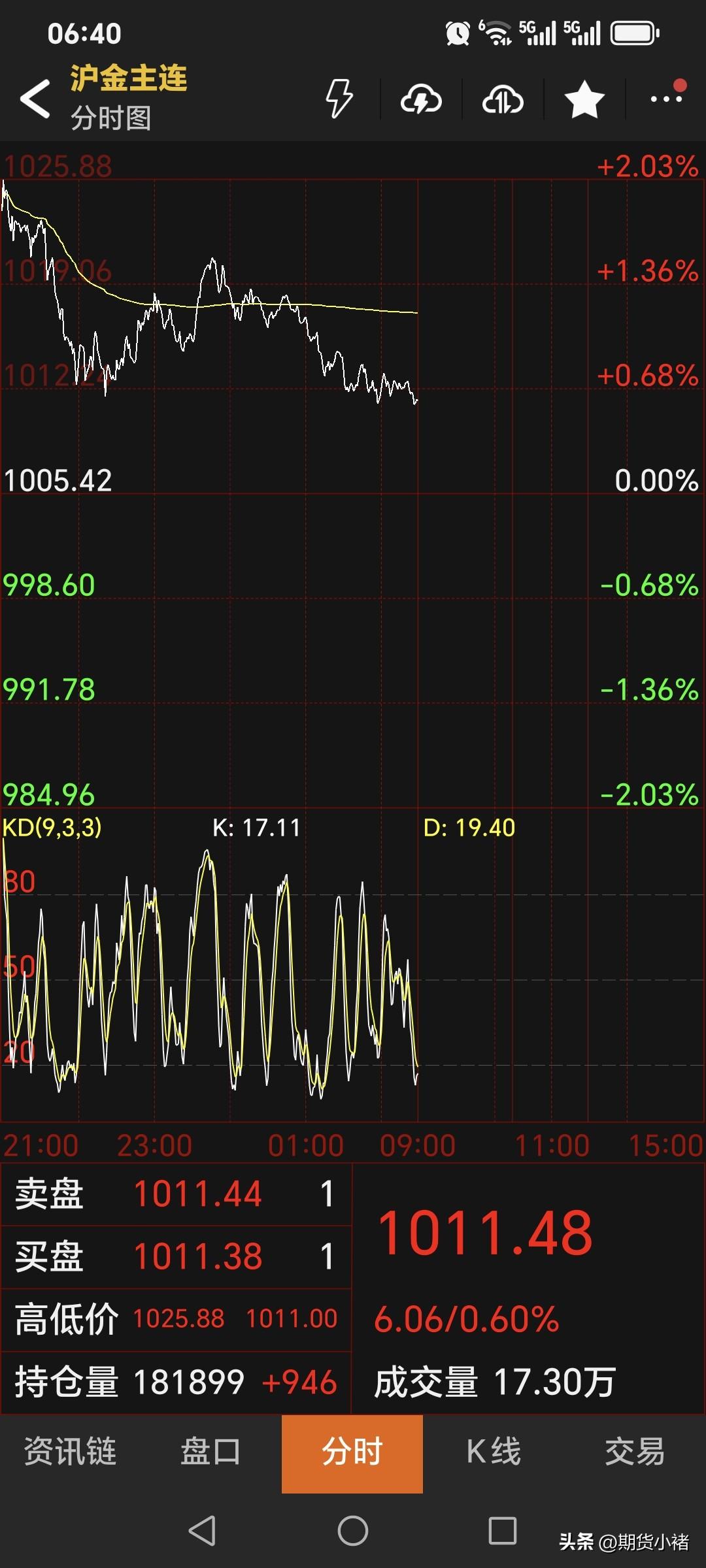Switch to the 盘口 tab
This screenshot has width=706, height=1568.
[211, 1452]
